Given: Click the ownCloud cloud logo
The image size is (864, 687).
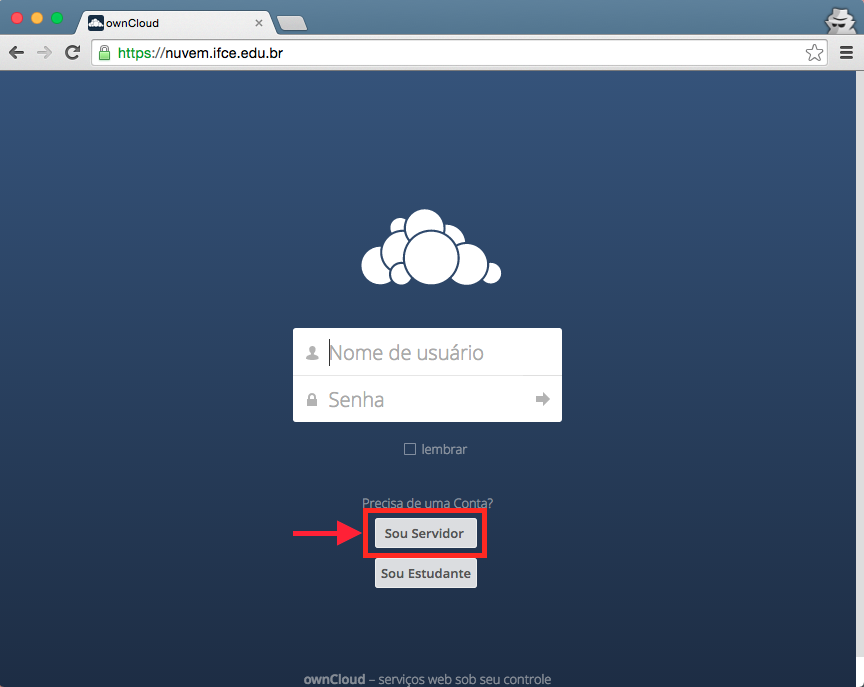Looking at the screenshot, I should (431, 247).
